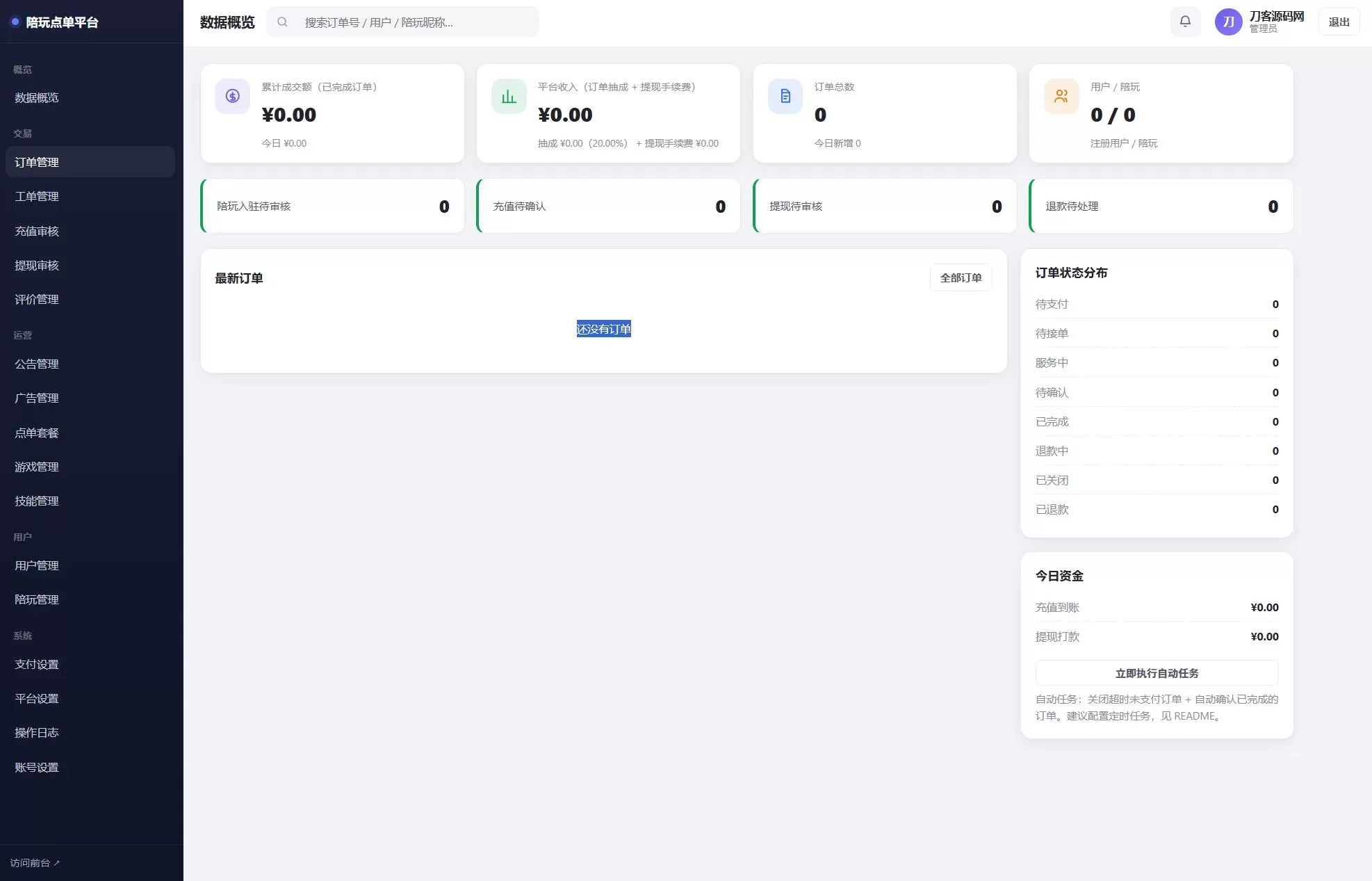Click the 陪玩点单平台 logo dot
1372x881 pixels.
tap(15, 22)
